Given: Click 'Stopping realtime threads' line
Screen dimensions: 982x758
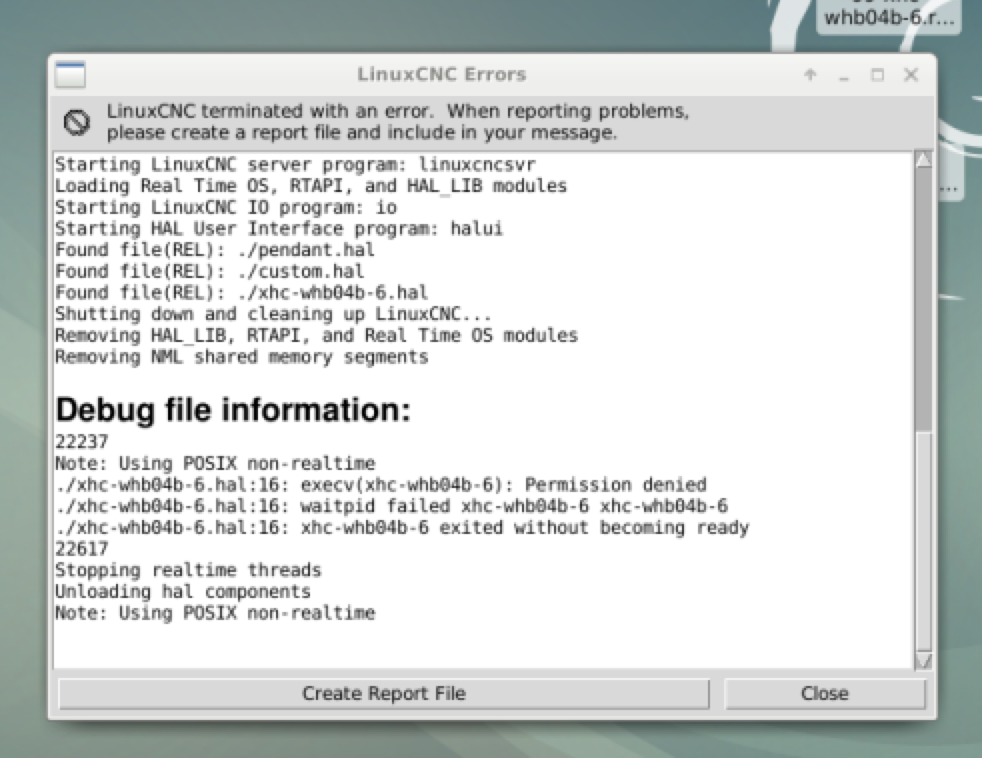Looking at the screenshot, I should click(x=188, y=570).
